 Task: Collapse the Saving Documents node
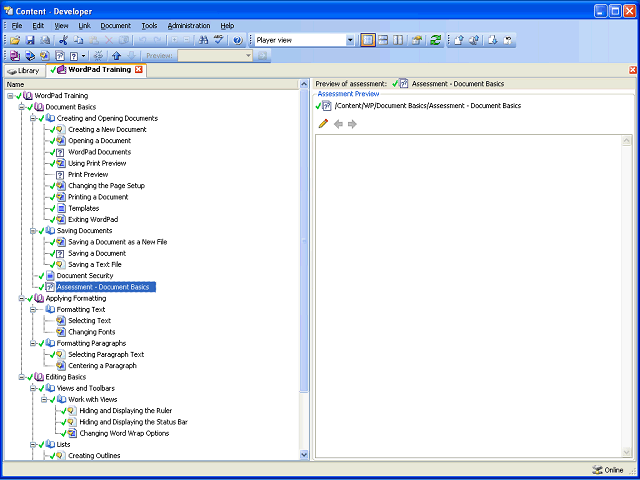click(x=33, y=231)
